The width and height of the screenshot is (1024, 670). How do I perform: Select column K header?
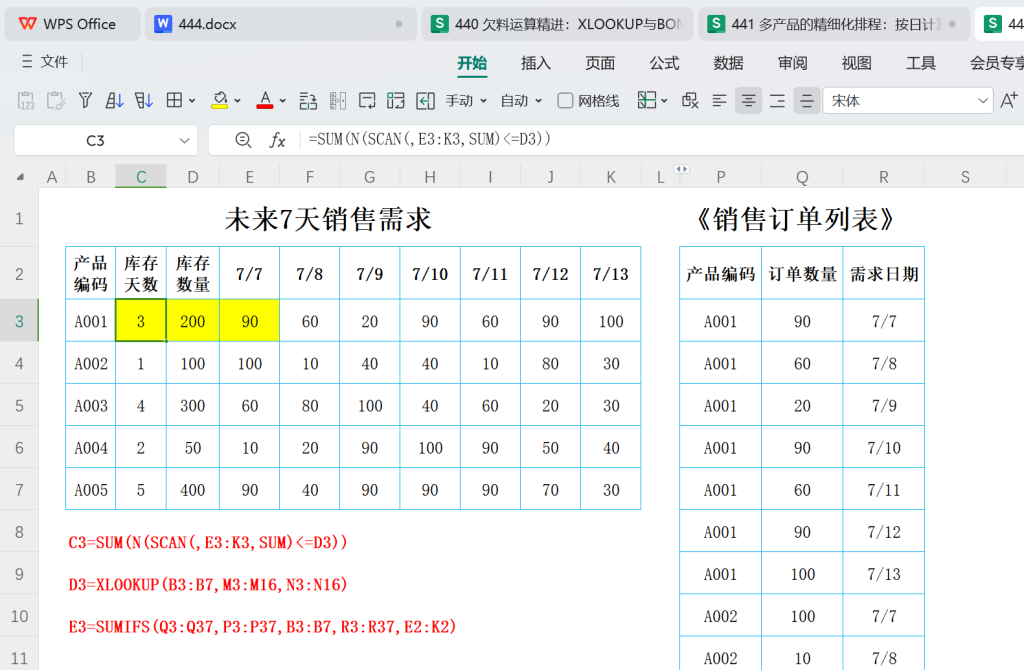point(611,177)
